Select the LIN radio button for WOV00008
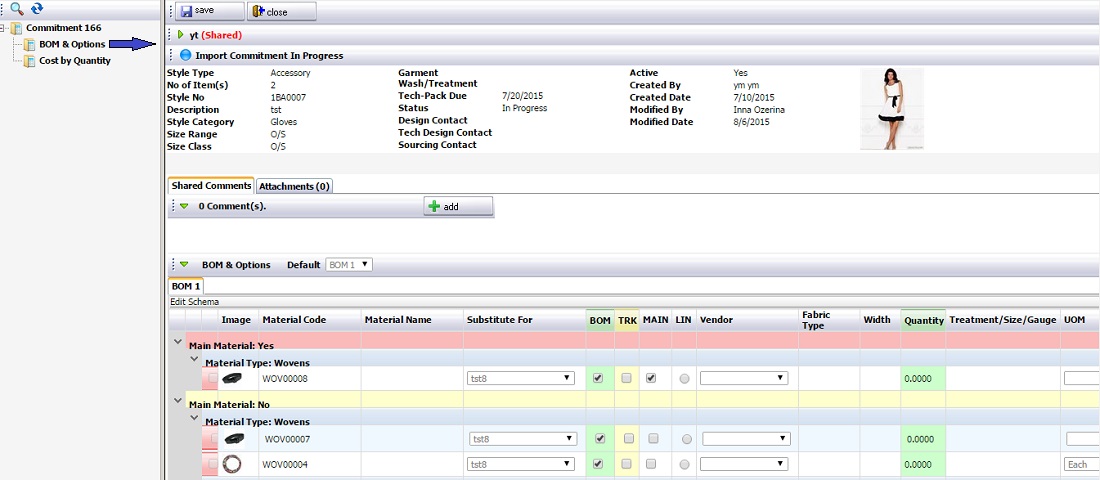Image resolution: width=1100 pixels, height=480 pixels. click(684, 379)
